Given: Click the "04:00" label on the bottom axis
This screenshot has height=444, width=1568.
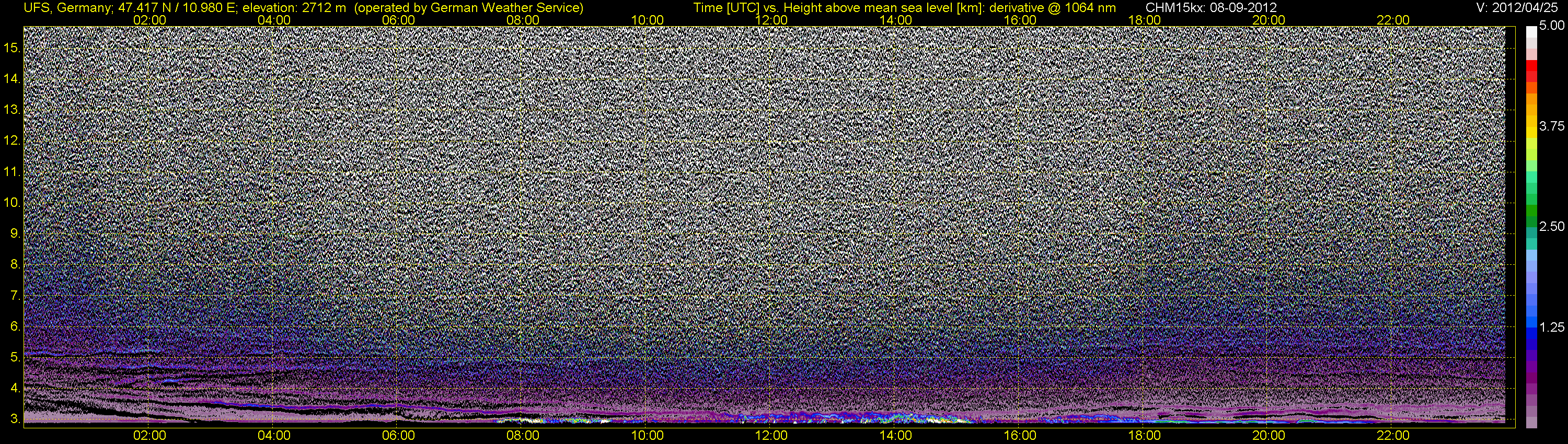Looking at the screenshot, I should [274, 436].
